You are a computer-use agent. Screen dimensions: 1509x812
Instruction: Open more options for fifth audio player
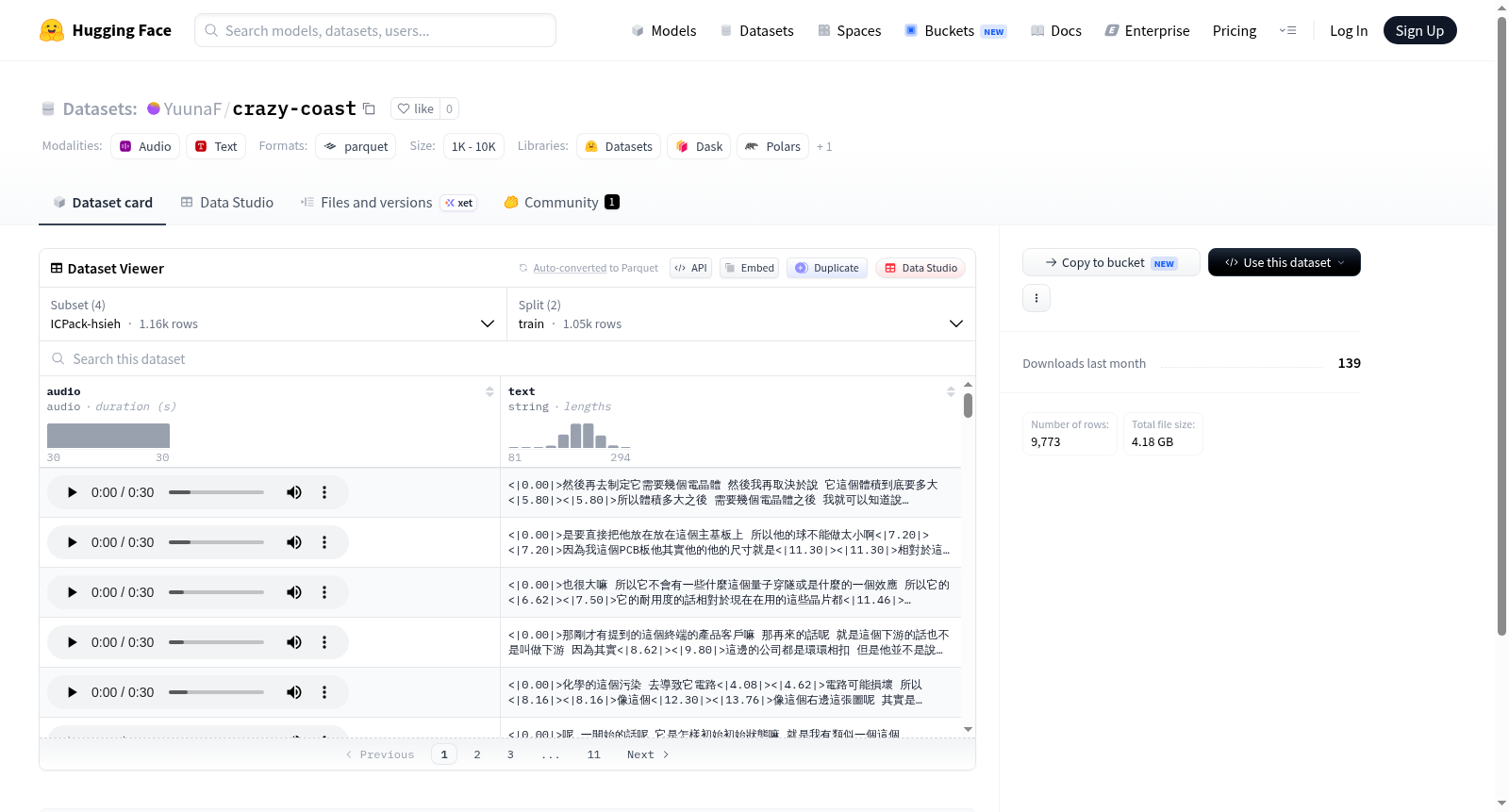point(324,692)
